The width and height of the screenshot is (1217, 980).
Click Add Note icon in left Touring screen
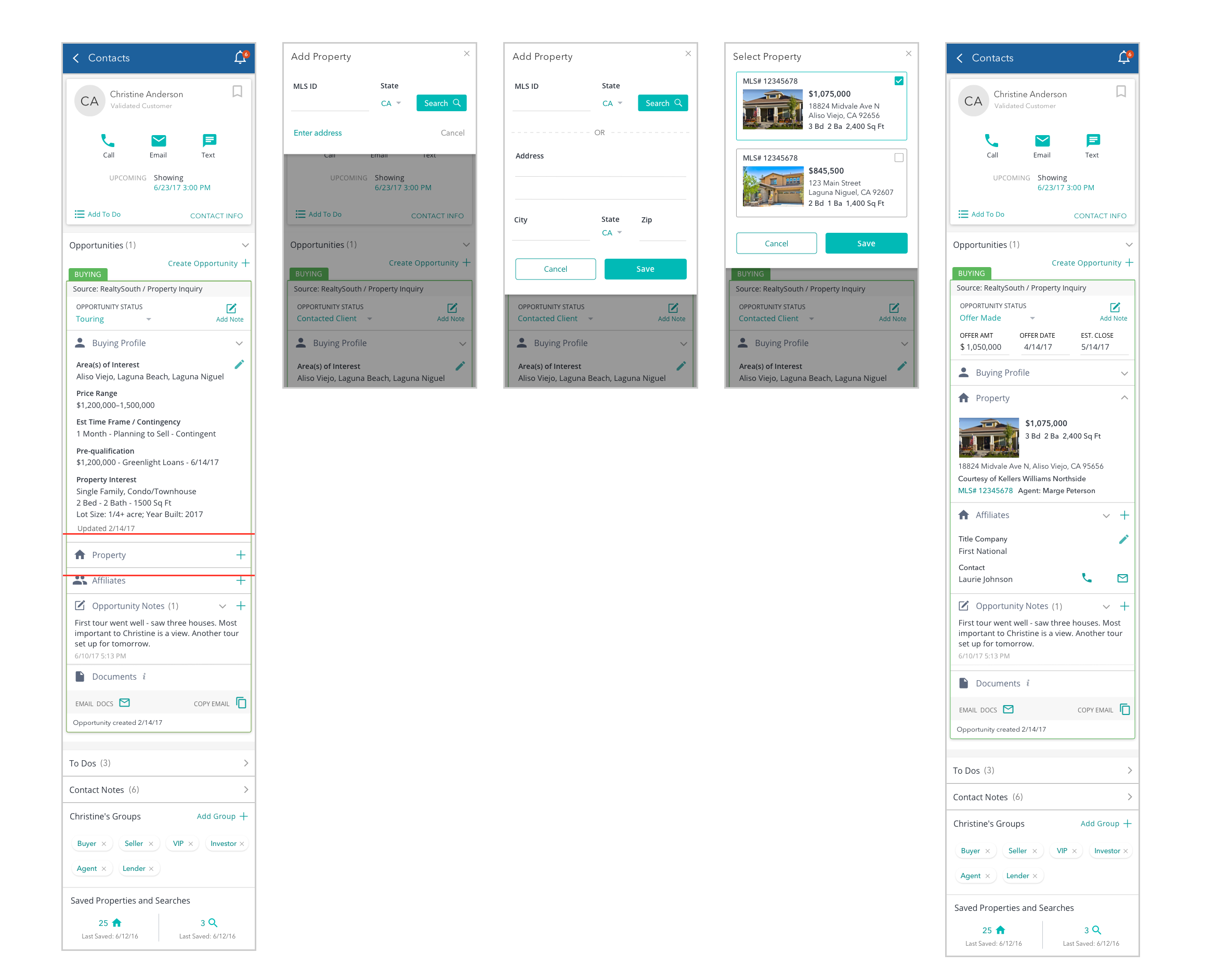[x=231, y=308]
